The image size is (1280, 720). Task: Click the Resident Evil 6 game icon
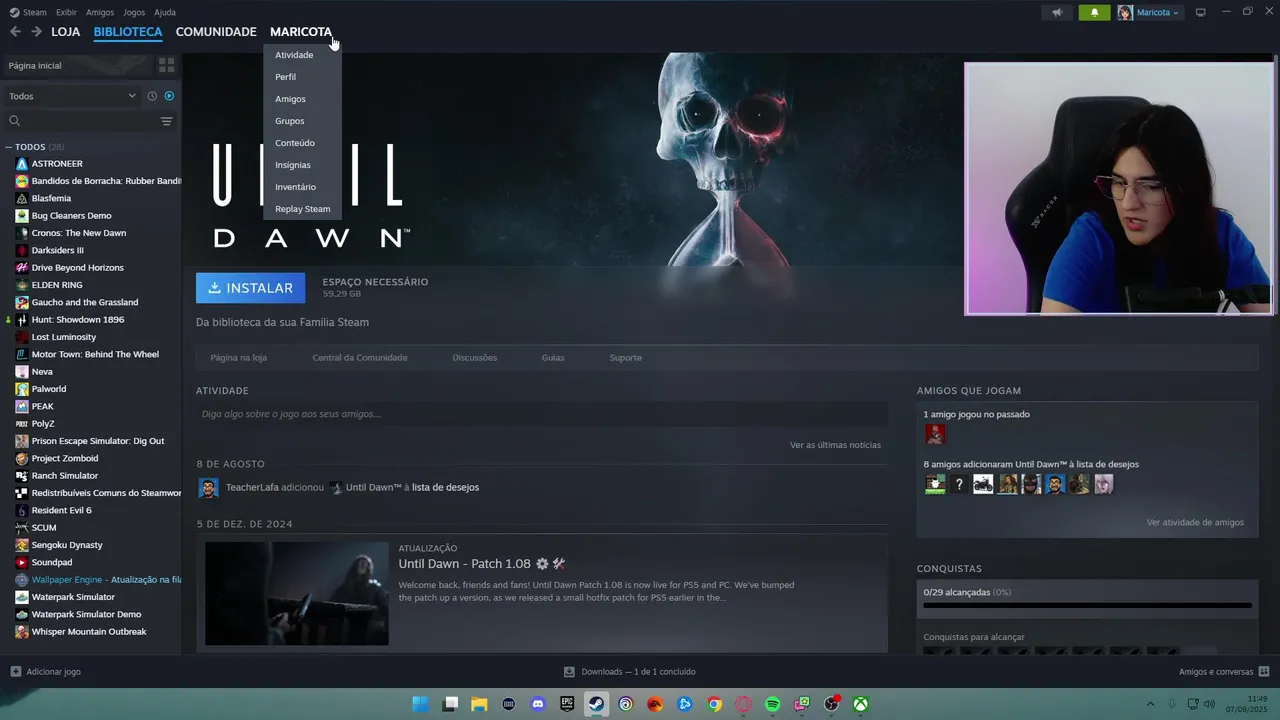[x=22, y=511]
